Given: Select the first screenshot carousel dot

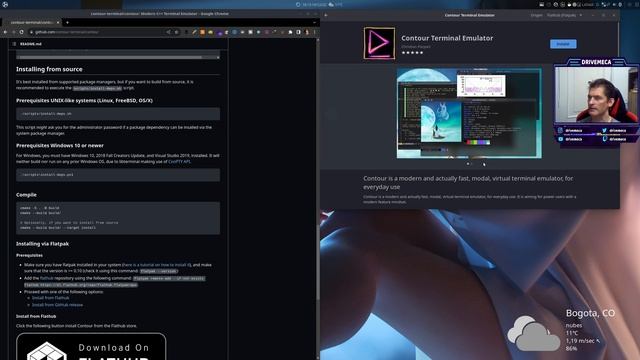Looking at the screenshot, I should point(468,164).
